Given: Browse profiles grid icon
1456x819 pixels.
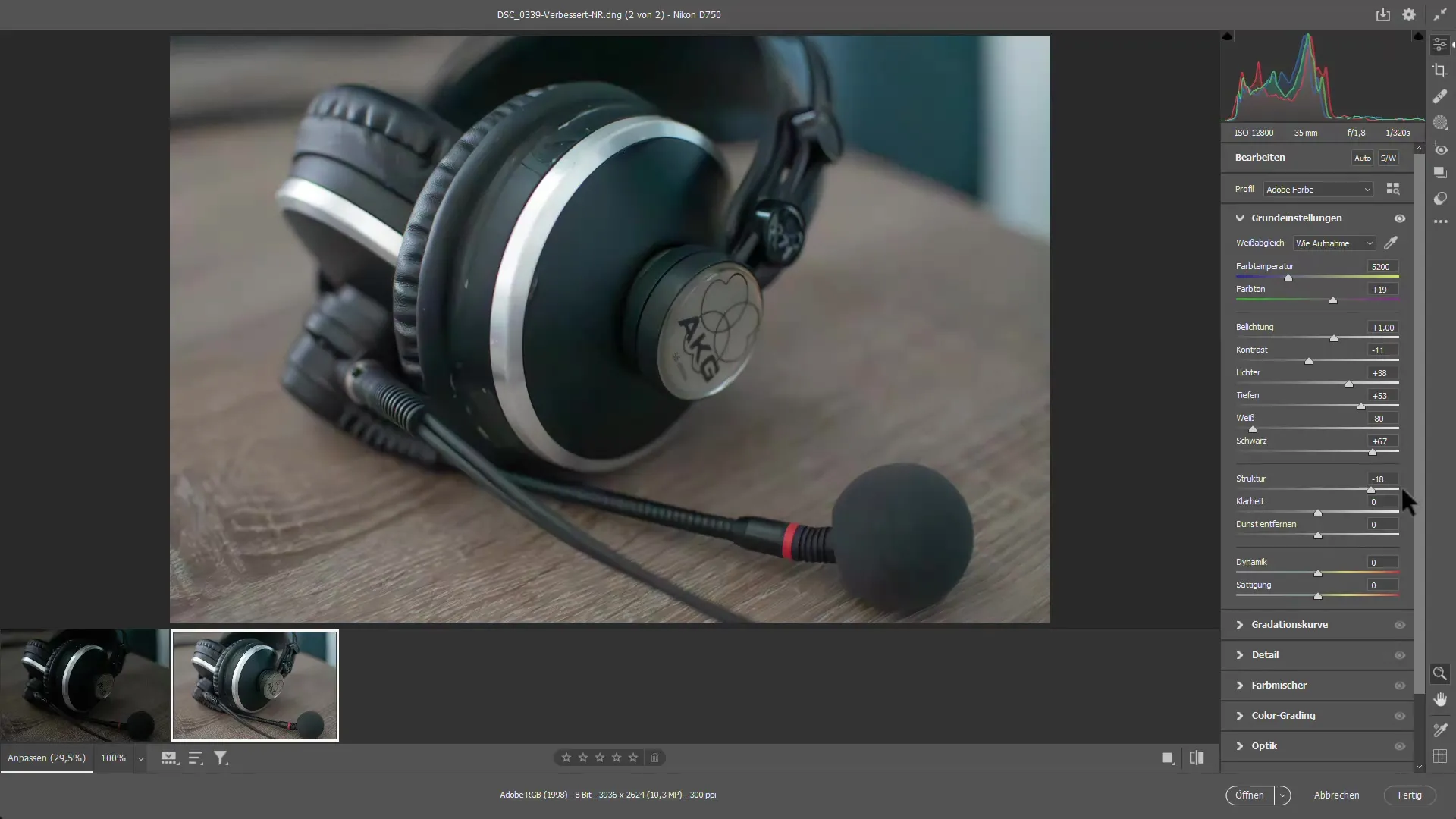Looking at the screenshot, I should click(1393, 189).
